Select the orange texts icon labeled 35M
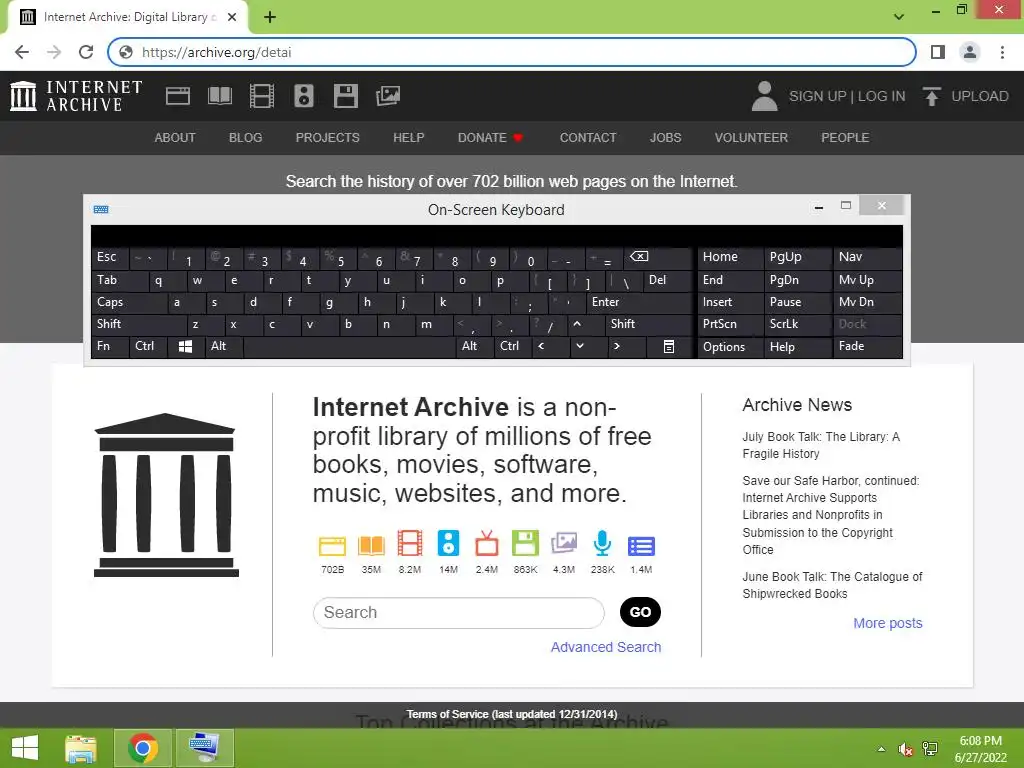 pos(371,545)
